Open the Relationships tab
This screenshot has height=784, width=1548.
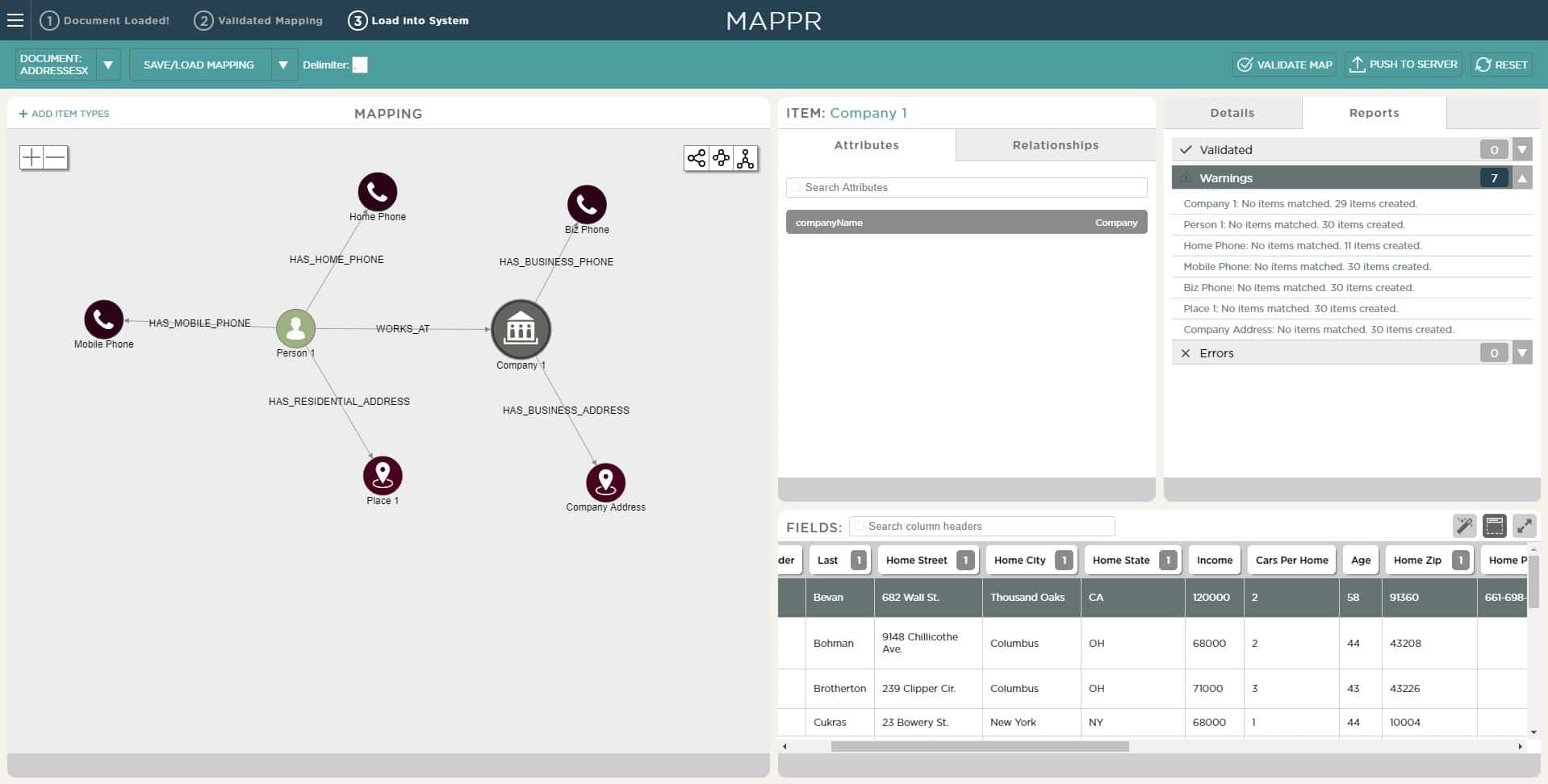(x=1056, y=145)
